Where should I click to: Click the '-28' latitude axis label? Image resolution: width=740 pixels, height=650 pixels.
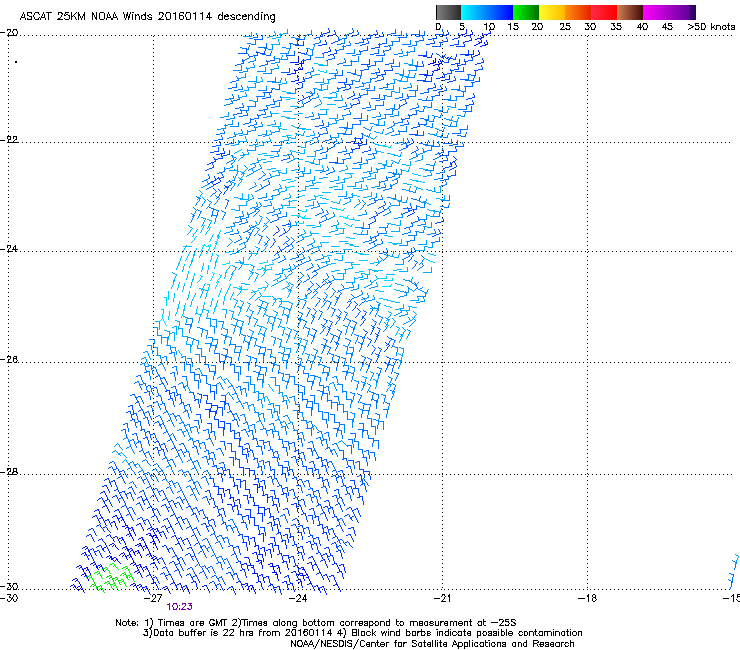point(9,472)
